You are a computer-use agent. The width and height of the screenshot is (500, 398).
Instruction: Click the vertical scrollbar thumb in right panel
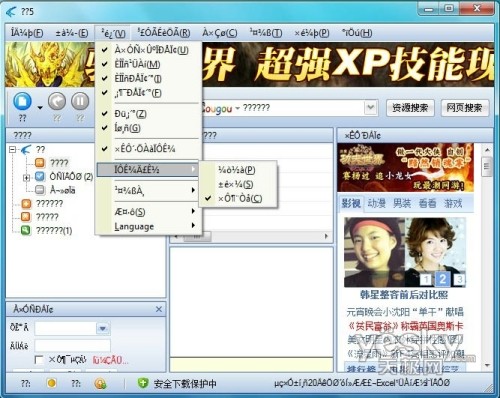click(487, 166)
